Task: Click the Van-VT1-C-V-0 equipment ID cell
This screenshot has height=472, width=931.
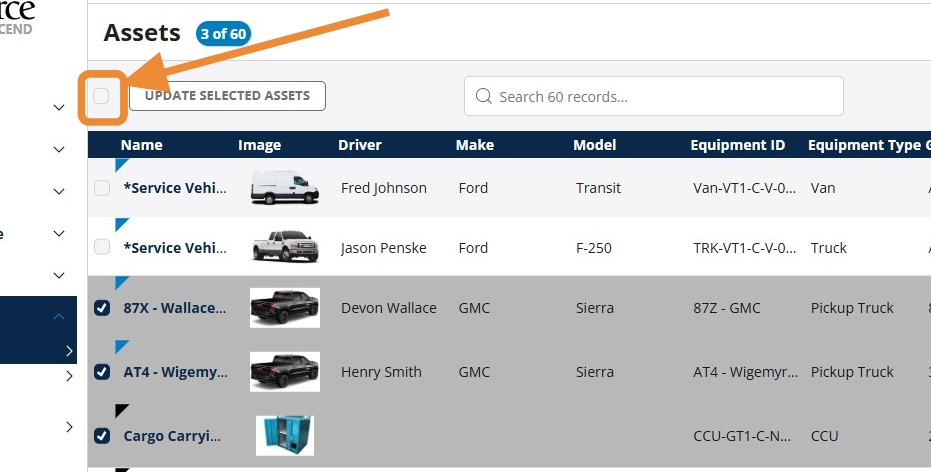Action: (x=745, y=188)
